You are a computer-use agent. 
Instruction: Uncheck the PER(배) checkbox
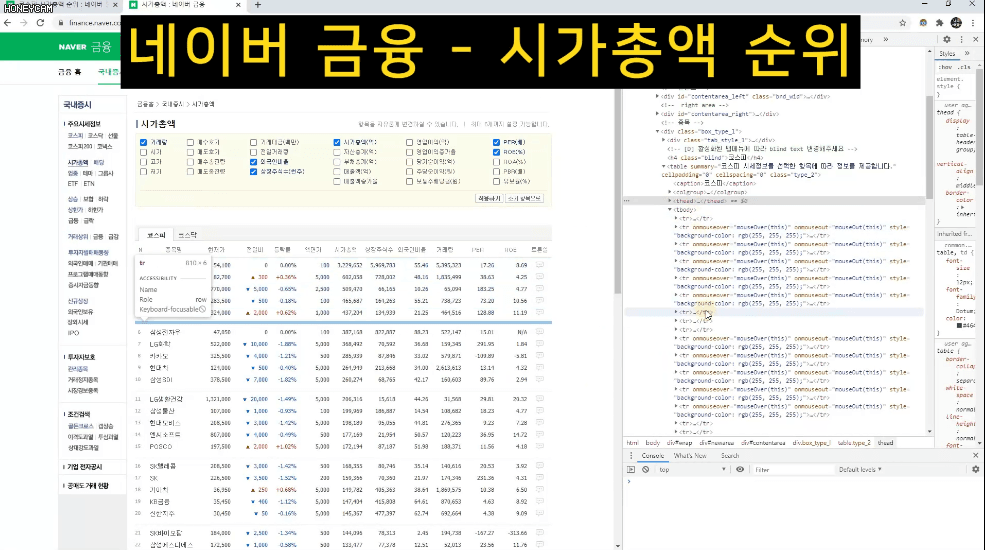496,143
